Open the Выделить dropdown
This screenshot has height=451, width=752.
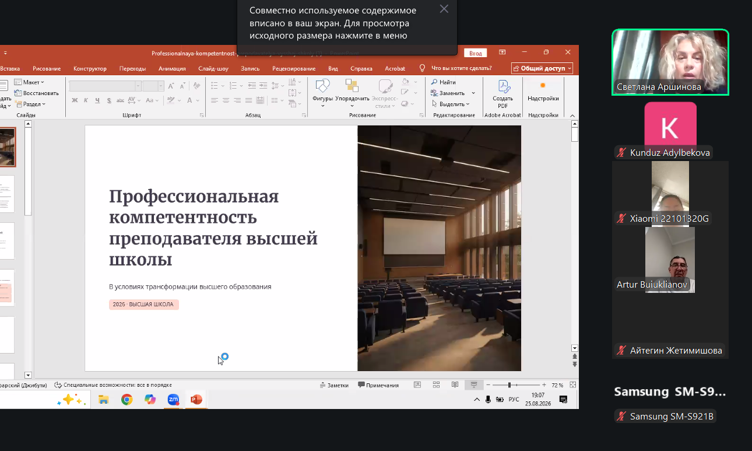point(450,104)
